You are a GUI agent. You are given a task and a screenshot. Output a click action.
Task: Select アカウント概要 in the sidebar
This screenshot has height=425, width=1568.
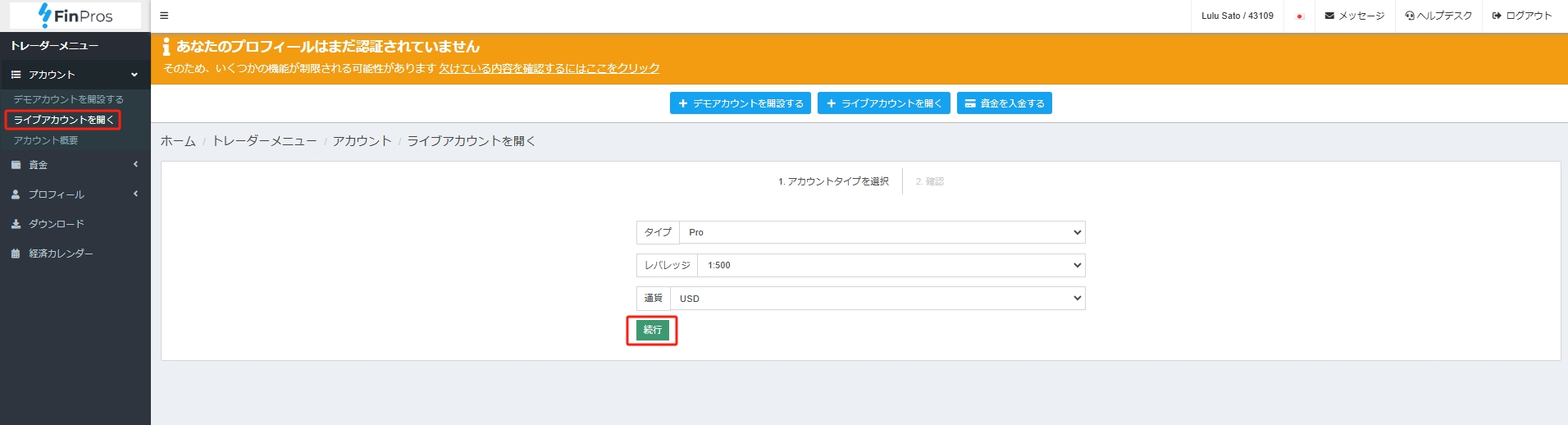[46, 140]
